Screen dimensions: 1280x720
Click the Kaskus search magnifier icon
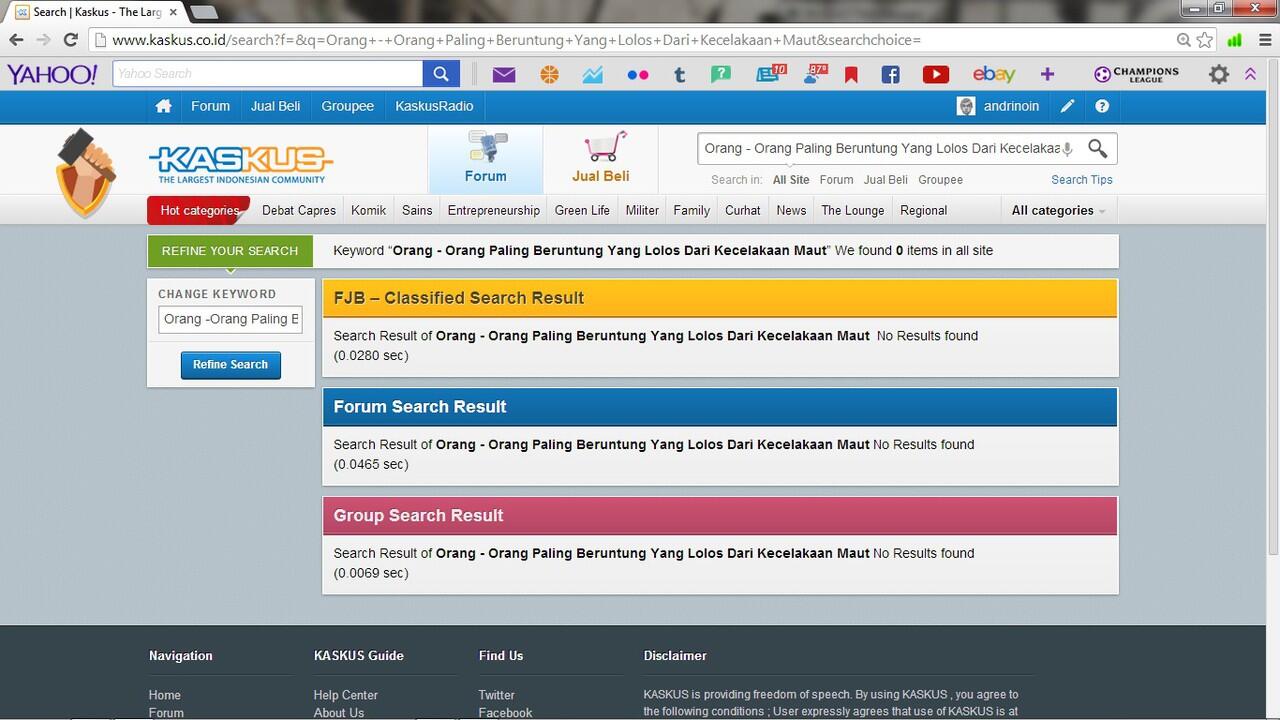point(1097,149)
